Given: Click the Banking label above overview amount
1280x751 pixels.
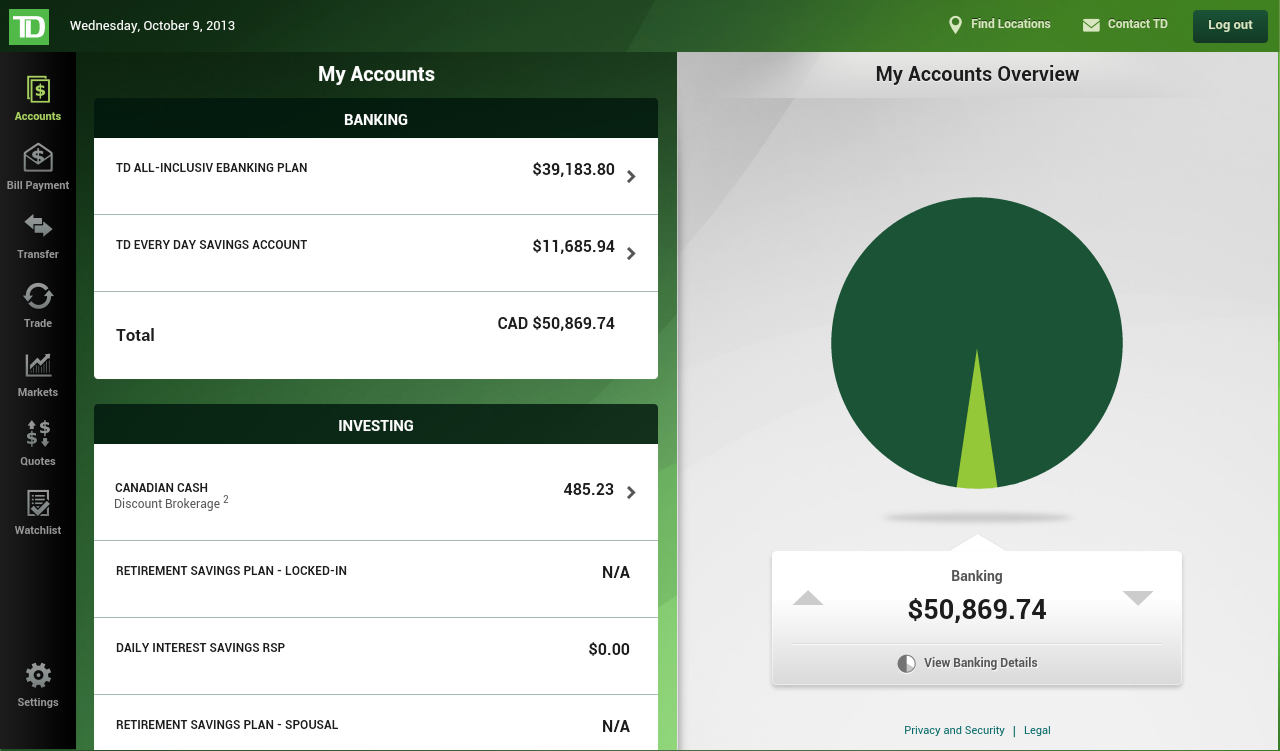Looking at the screenshot, I should 977,576.
